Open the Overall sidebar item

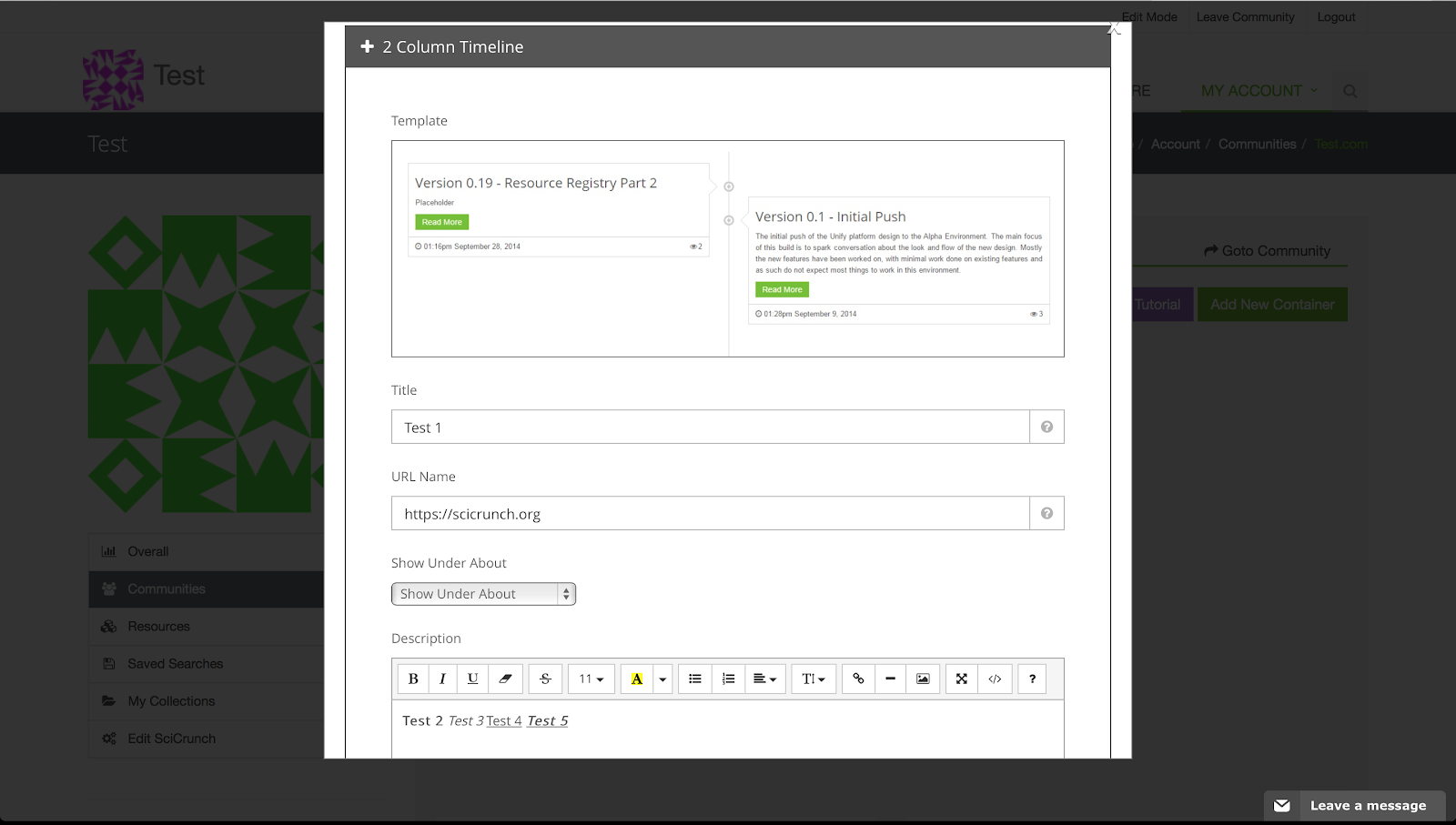(x=207, y=551)
